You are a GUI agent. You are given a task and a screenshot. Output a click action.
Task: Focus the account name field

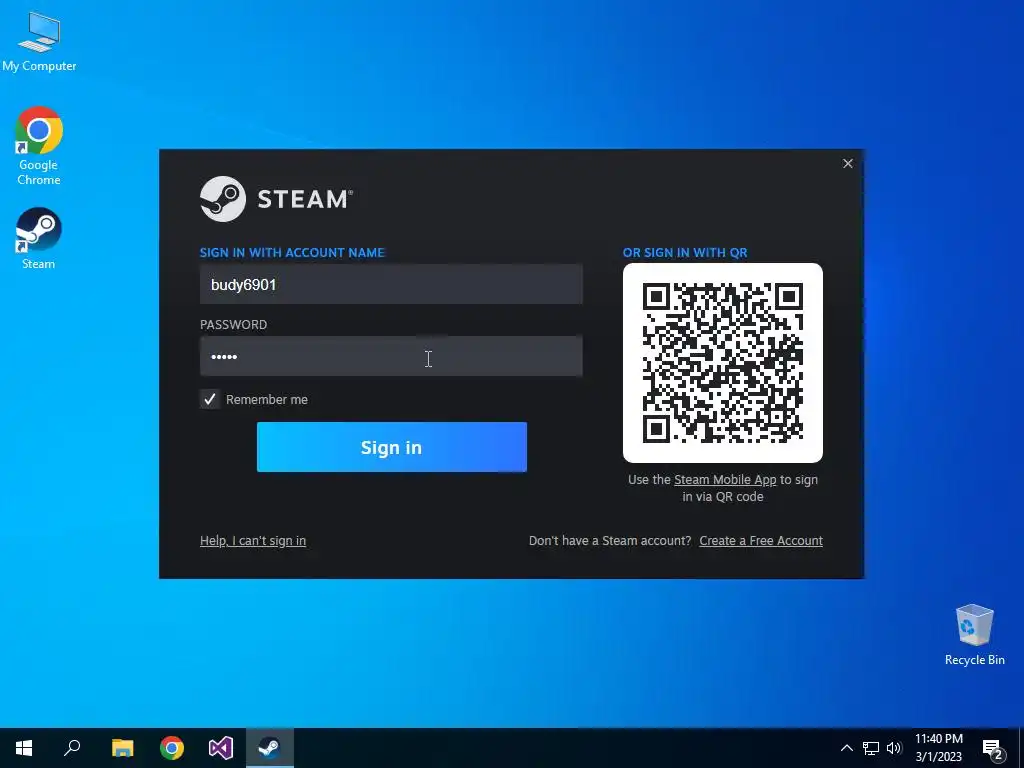click(391, 284)
